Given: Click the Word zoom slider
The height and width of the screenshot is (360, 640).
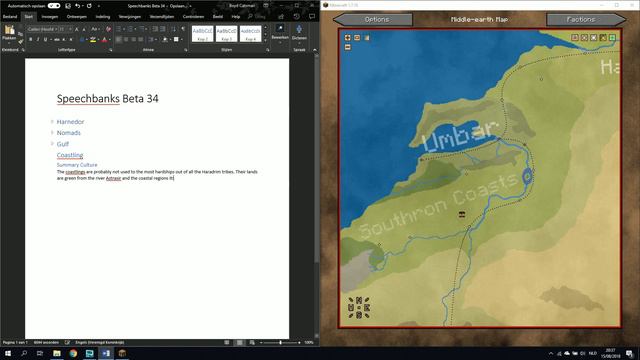Looking at the screenshot, I should tap(280, 342).
